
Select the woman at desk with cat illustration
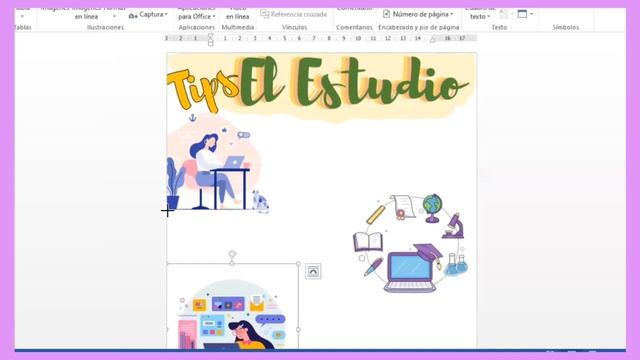point(218,163)
